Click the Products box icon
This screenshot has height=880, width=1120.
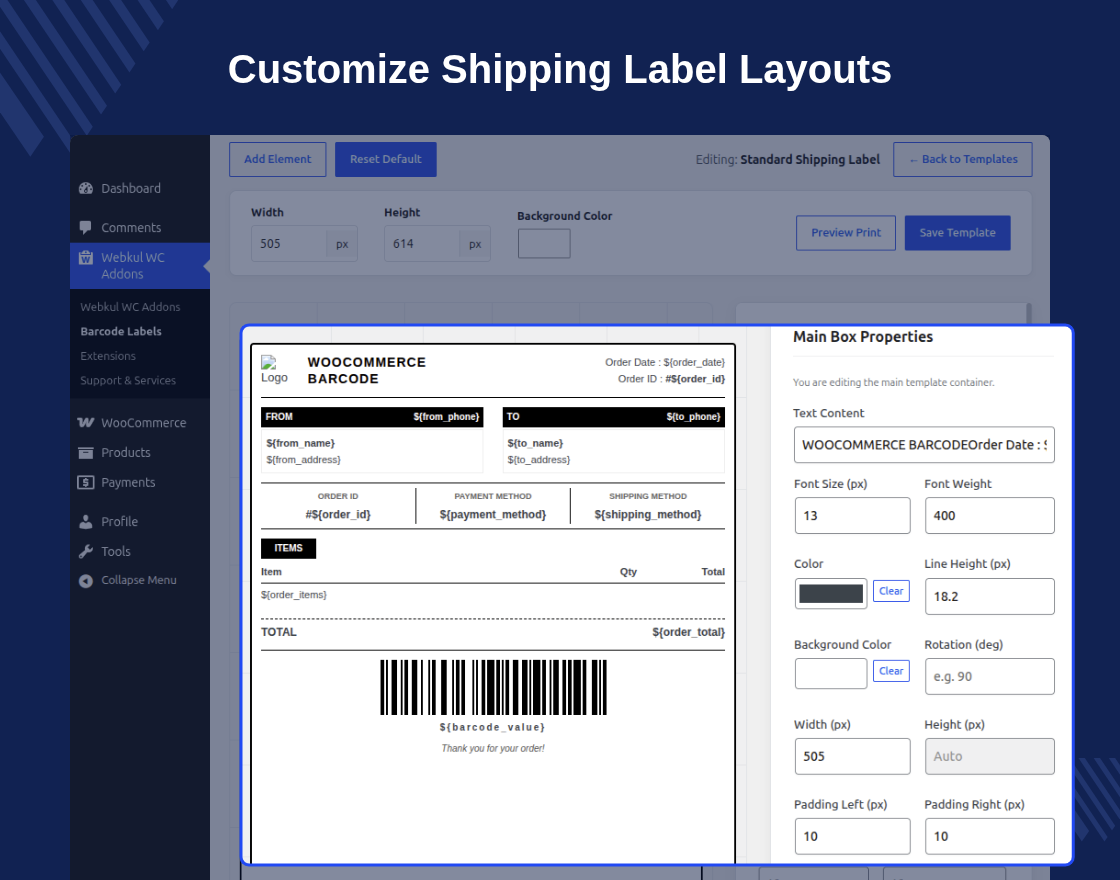point(86,453)
